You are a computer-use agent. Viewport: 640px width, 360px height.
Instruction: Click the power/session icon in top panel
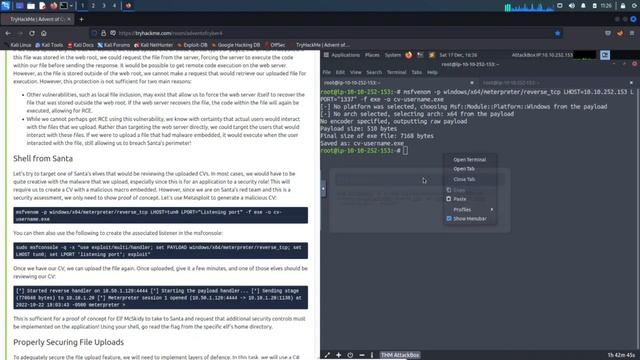pos(635,6)
